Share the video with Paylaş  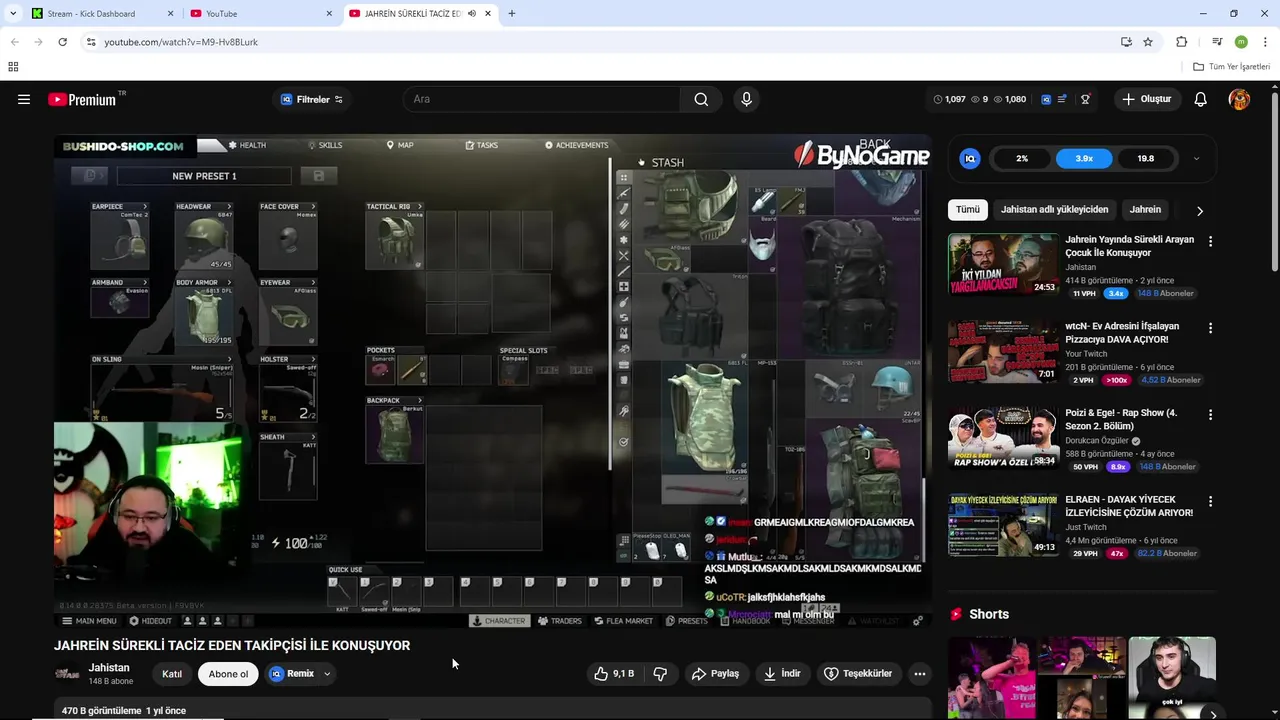pos(715,674)
